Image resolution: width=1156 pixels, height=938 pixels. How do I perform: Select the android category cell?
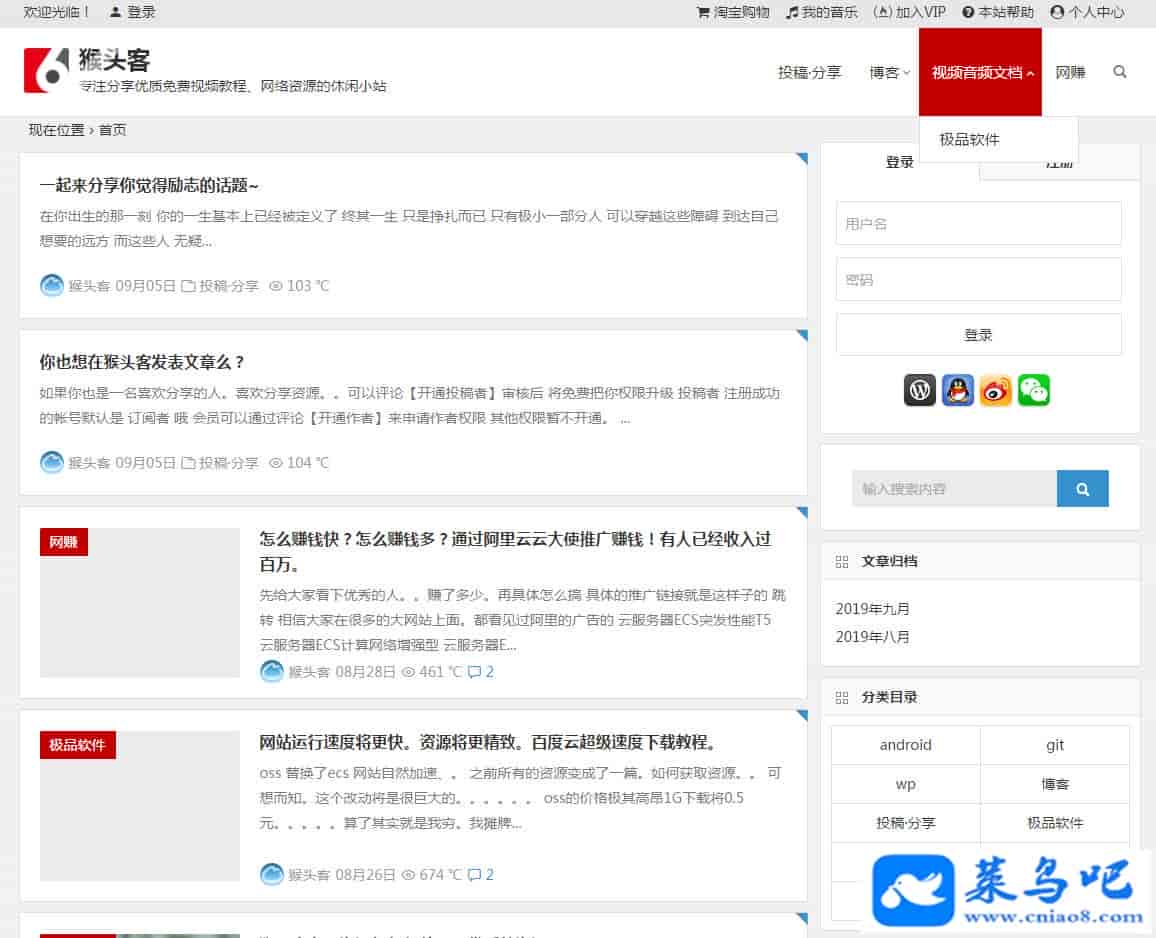905,745
